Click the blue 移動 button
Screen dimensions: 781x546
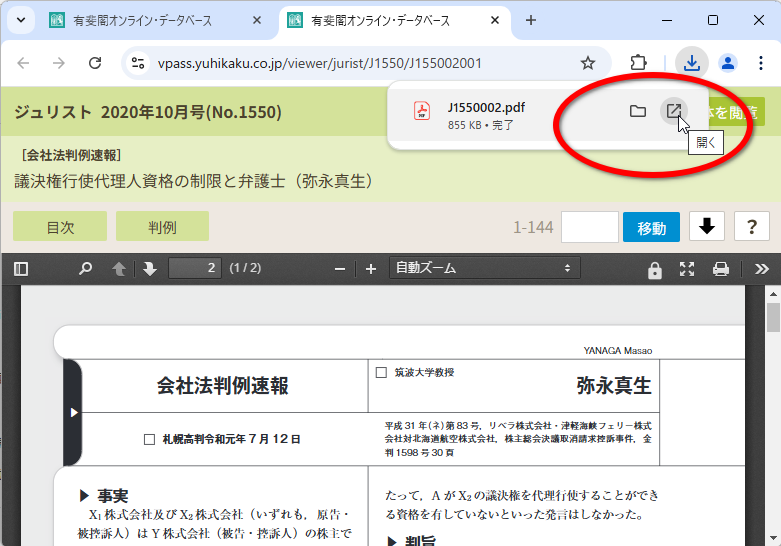(x=651, y=227)
